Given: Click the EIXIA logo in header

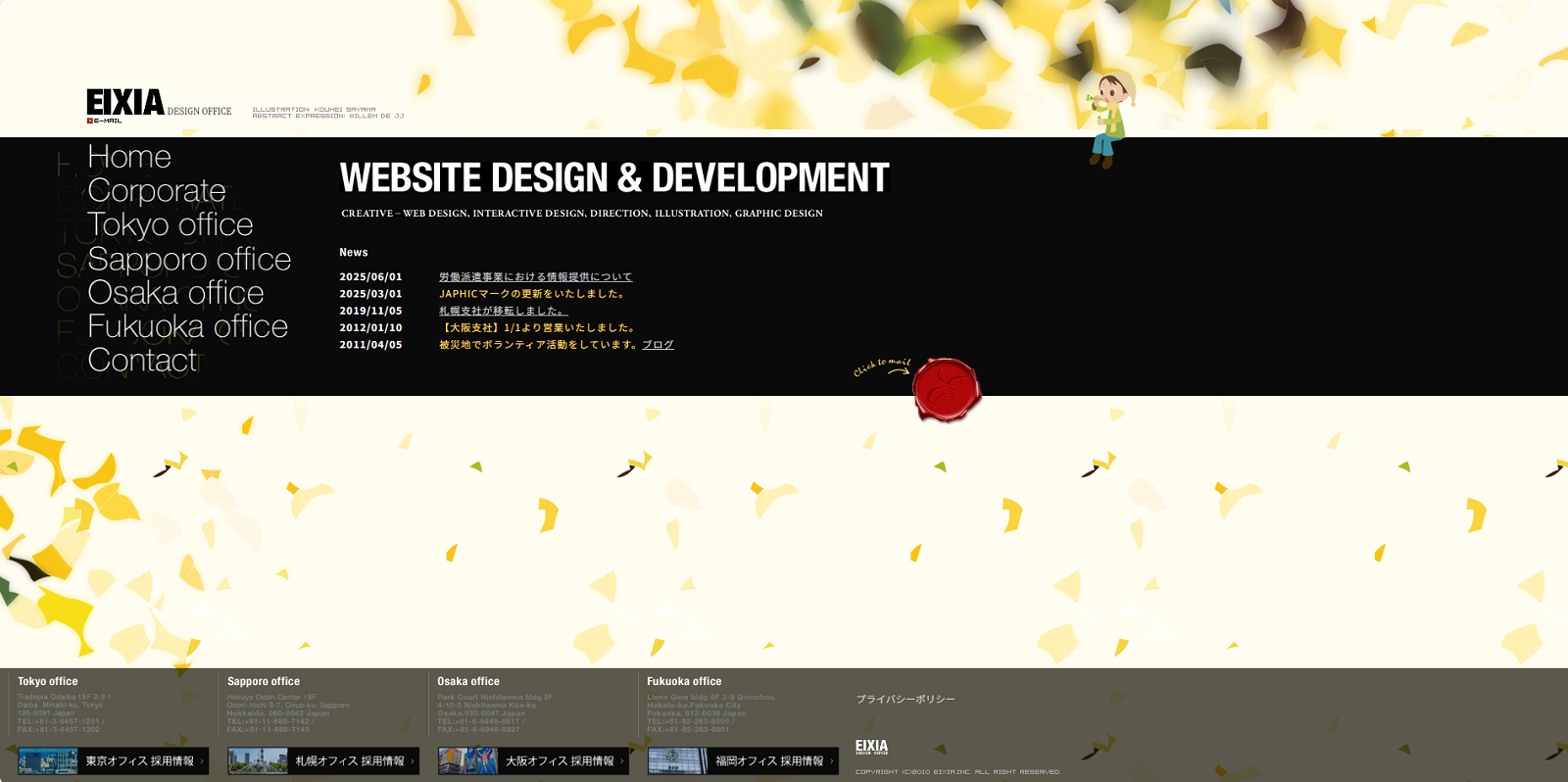Looking at the screenshot, I should point(125,102).
